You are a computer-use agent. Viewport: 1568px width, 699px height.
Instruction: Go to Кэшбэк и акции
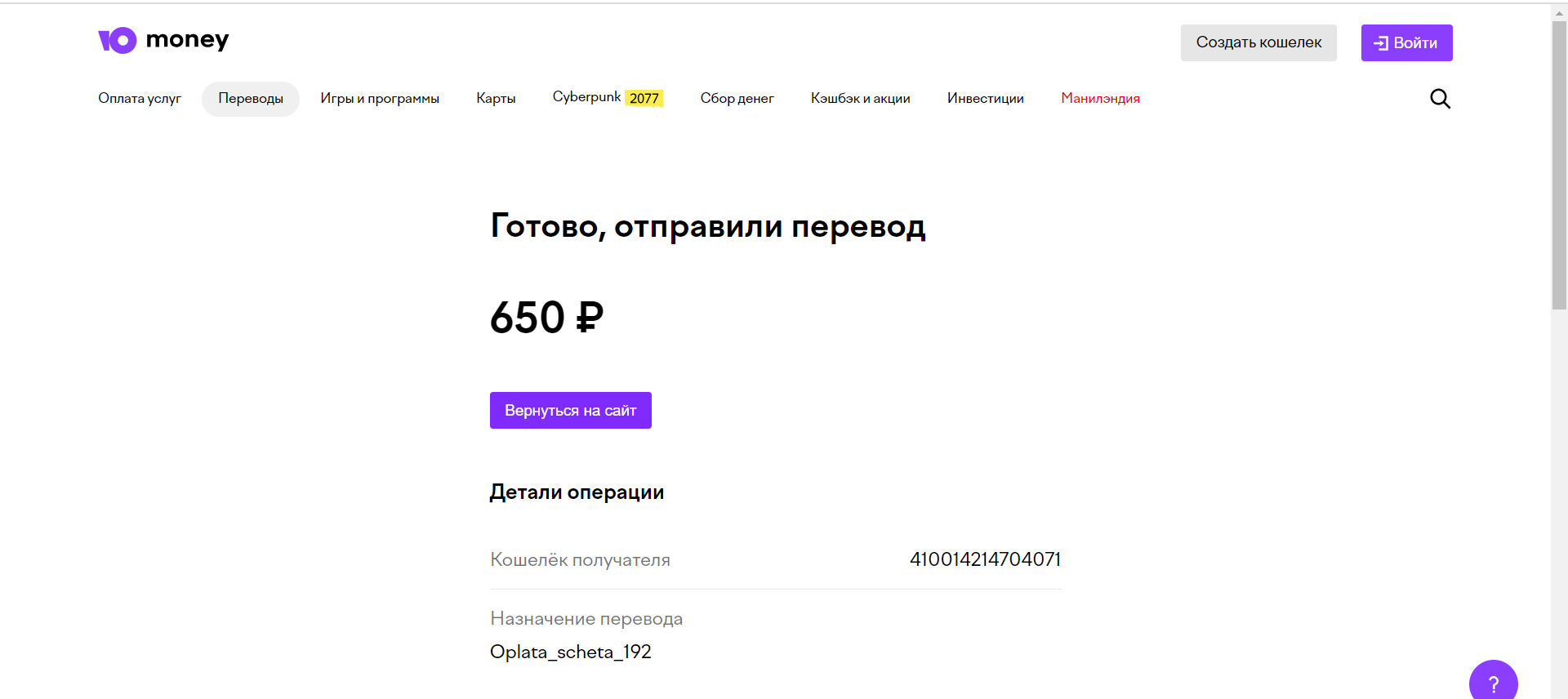coord(860,98)
